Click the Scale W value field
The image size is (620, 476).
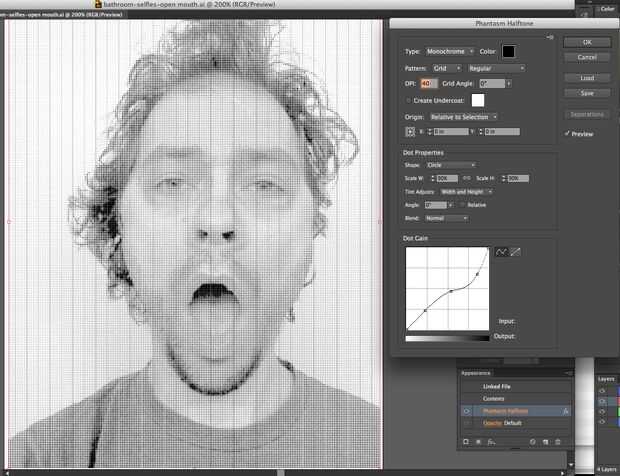[x=447, y=179]
